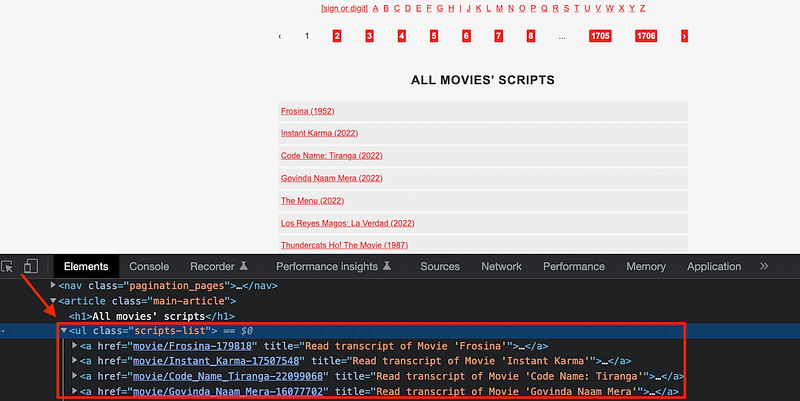
Task: Follow href movie/Instant_Karma-17507548 in DevTools
Action: 216,361
